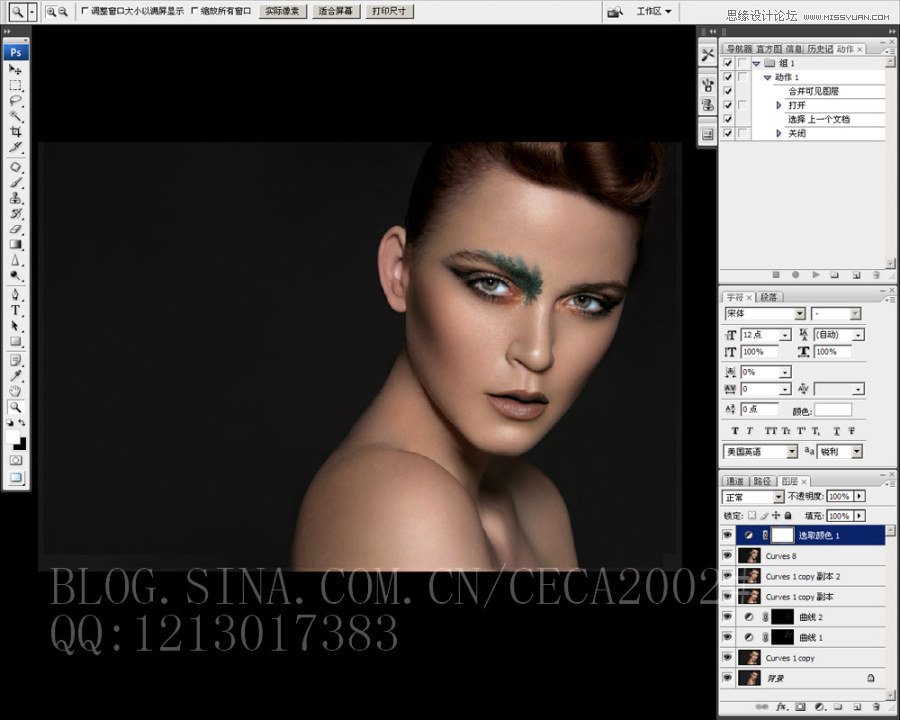
Task: Switch to the 通道 tab
Action: pos(735,481)
